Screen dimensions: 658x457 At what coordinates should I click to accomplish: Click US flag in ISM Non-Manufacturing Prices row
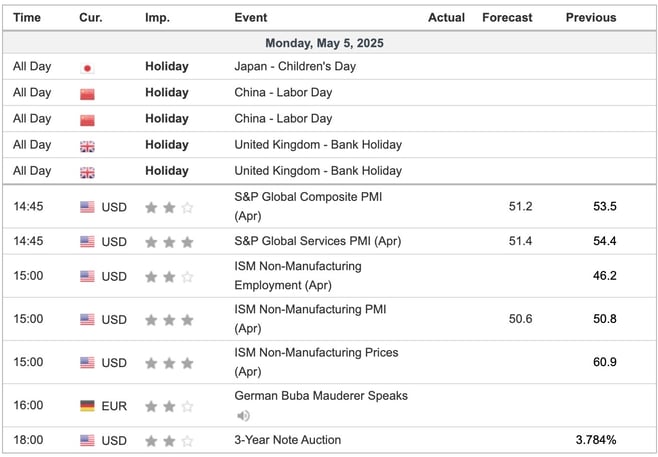coord(87,363)
